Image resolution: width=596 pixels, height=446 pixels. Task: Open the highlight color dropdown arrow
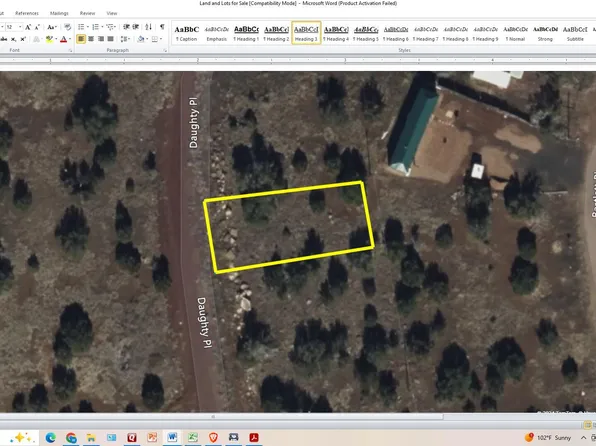56,39
